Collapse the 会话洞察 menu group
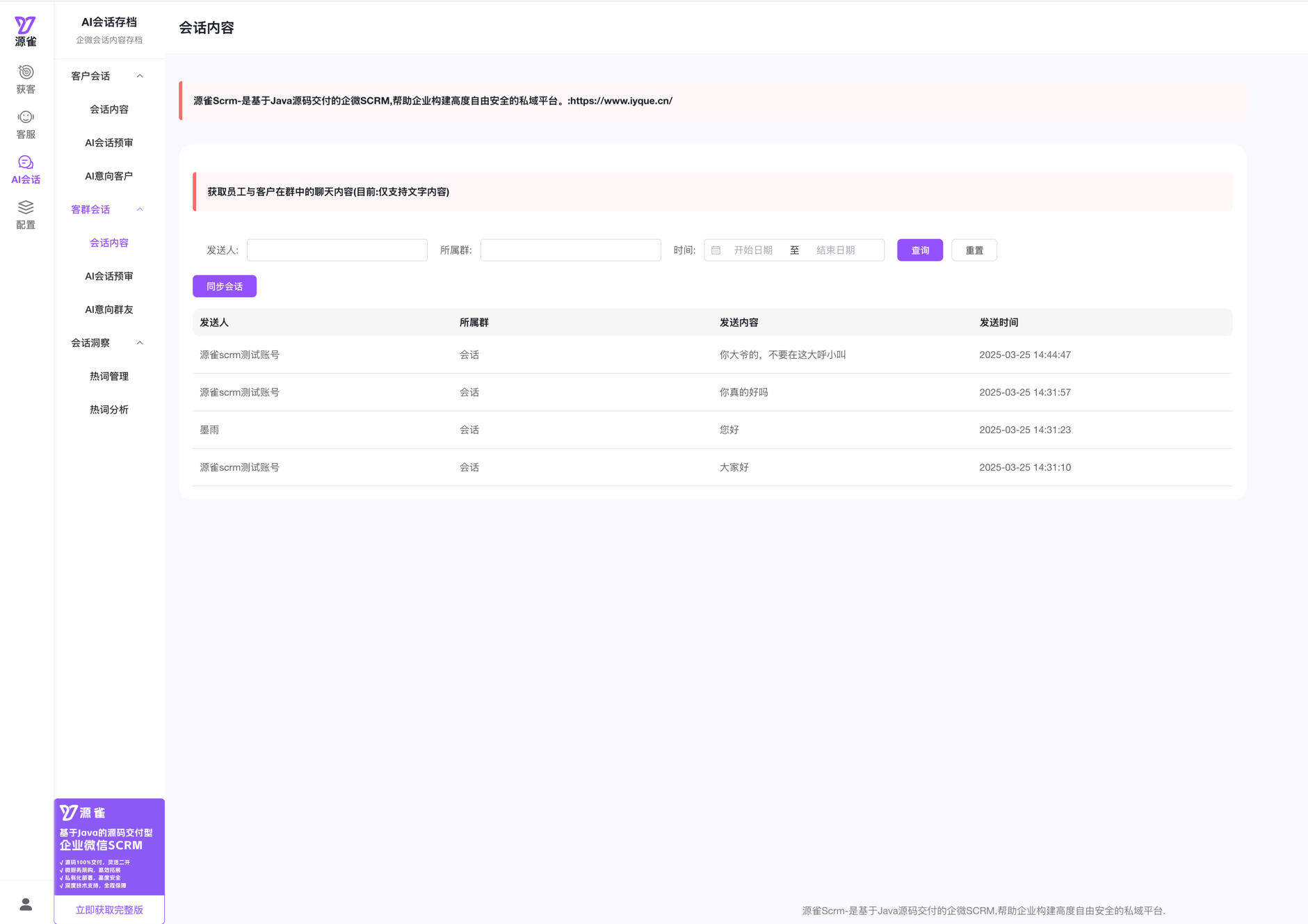Viewport: 1308px width, 924px height. 140,343
